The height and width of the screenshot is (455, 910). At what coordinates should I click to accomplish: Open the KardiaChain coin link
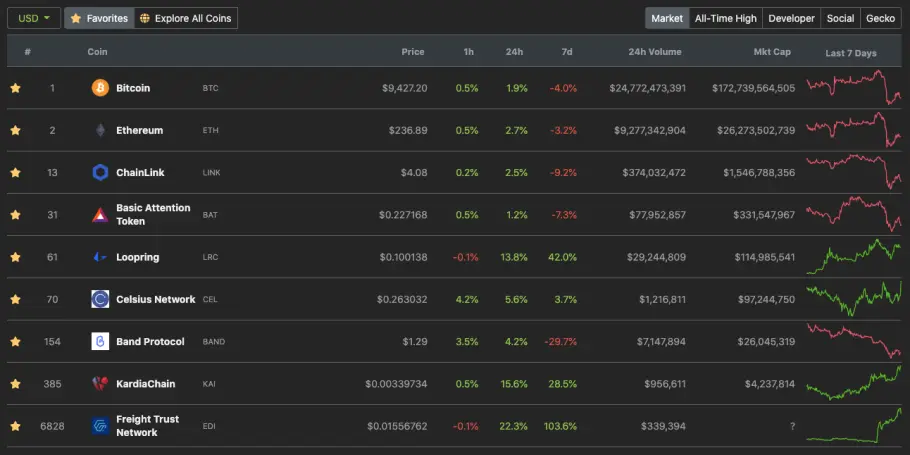click(x=146, y=384)
